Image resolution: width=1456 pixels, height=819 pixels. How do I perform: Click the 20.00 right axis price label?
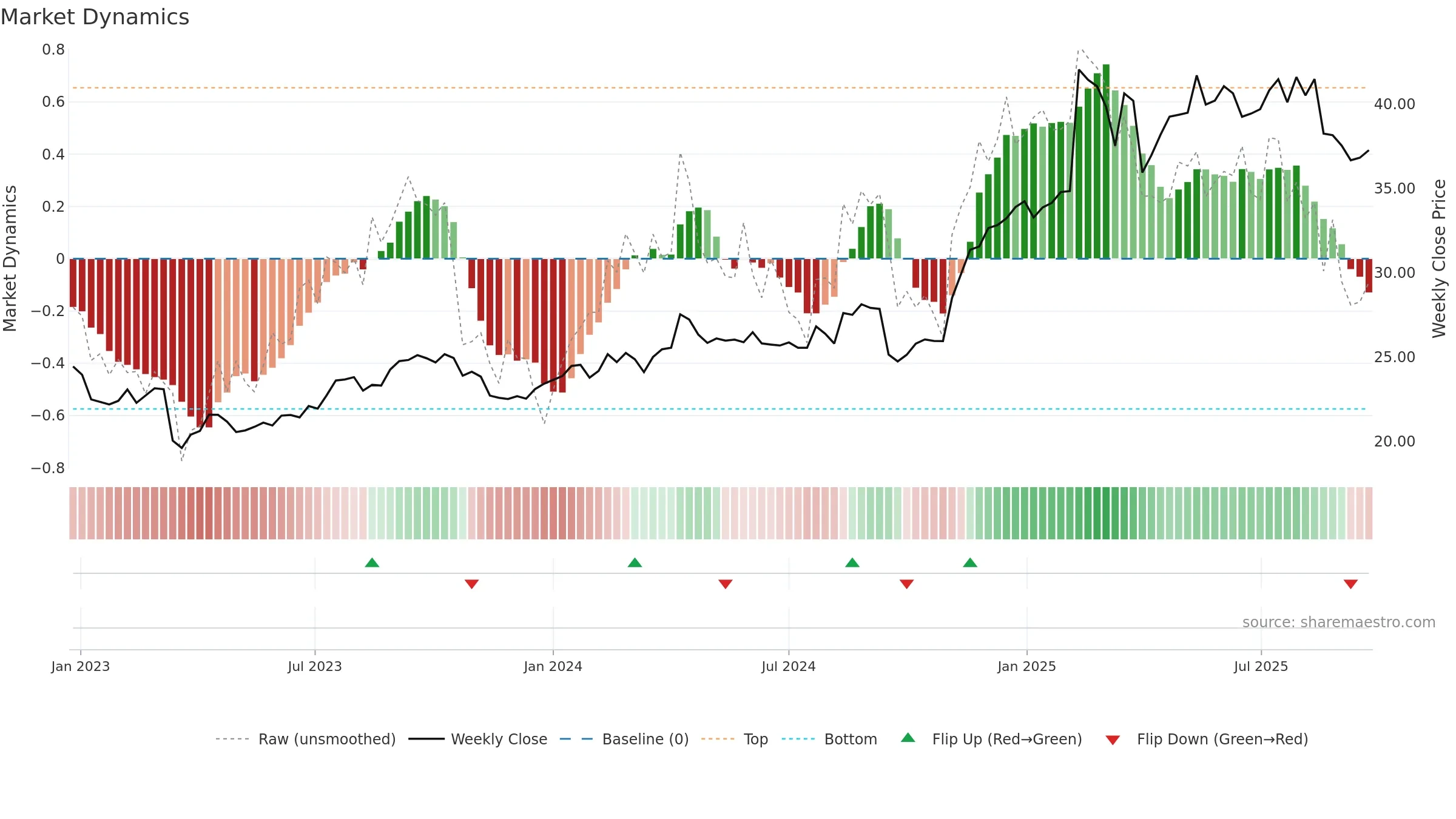tap(1395, 442)
